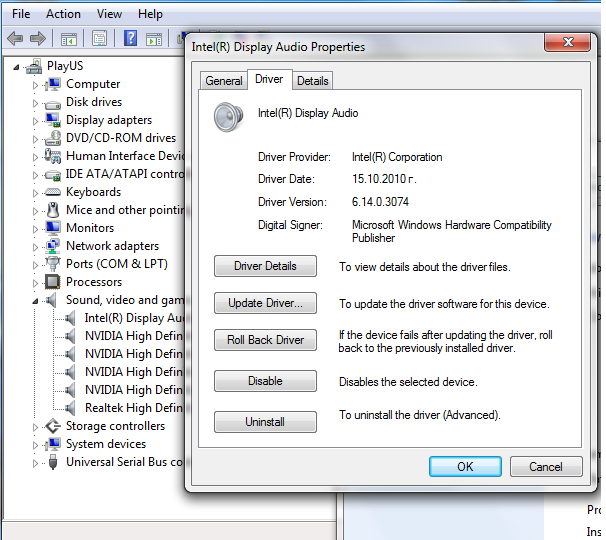Click the Storage controllers icon
Screen dimensions: 606x540
[53, 426]
